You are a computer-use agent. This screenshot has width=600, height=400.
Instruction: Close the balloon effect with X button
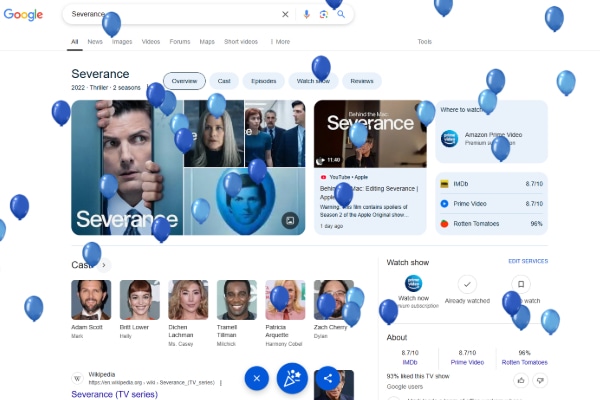click(257, 378)
